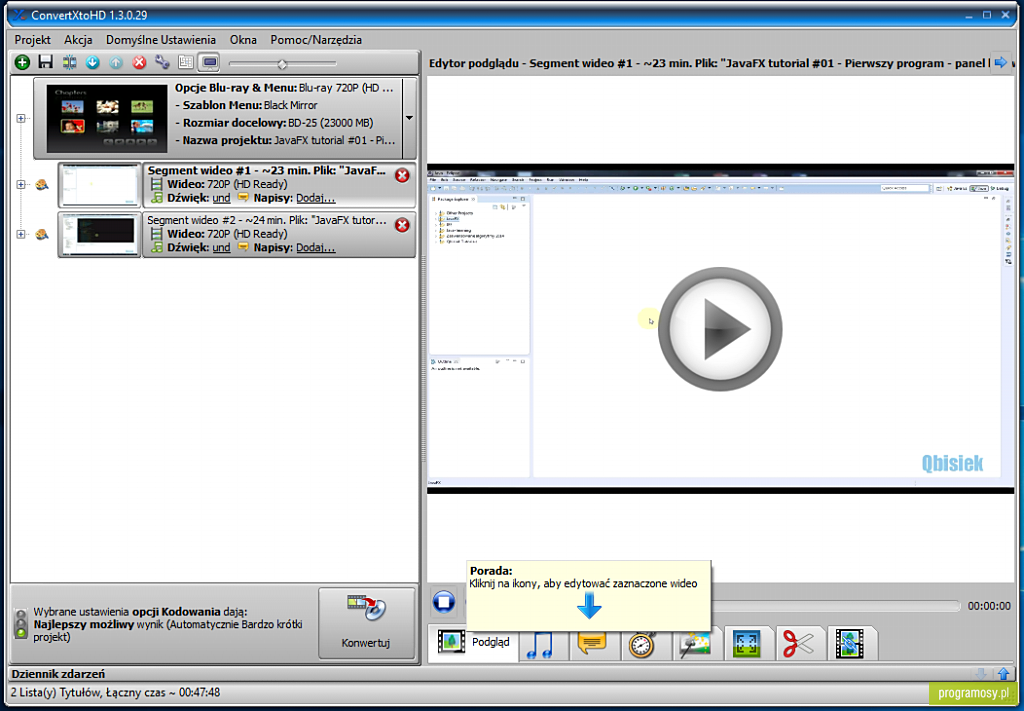Open the Akcja menu
Screen dimensions: 1024x711
(x=78, y=40)
